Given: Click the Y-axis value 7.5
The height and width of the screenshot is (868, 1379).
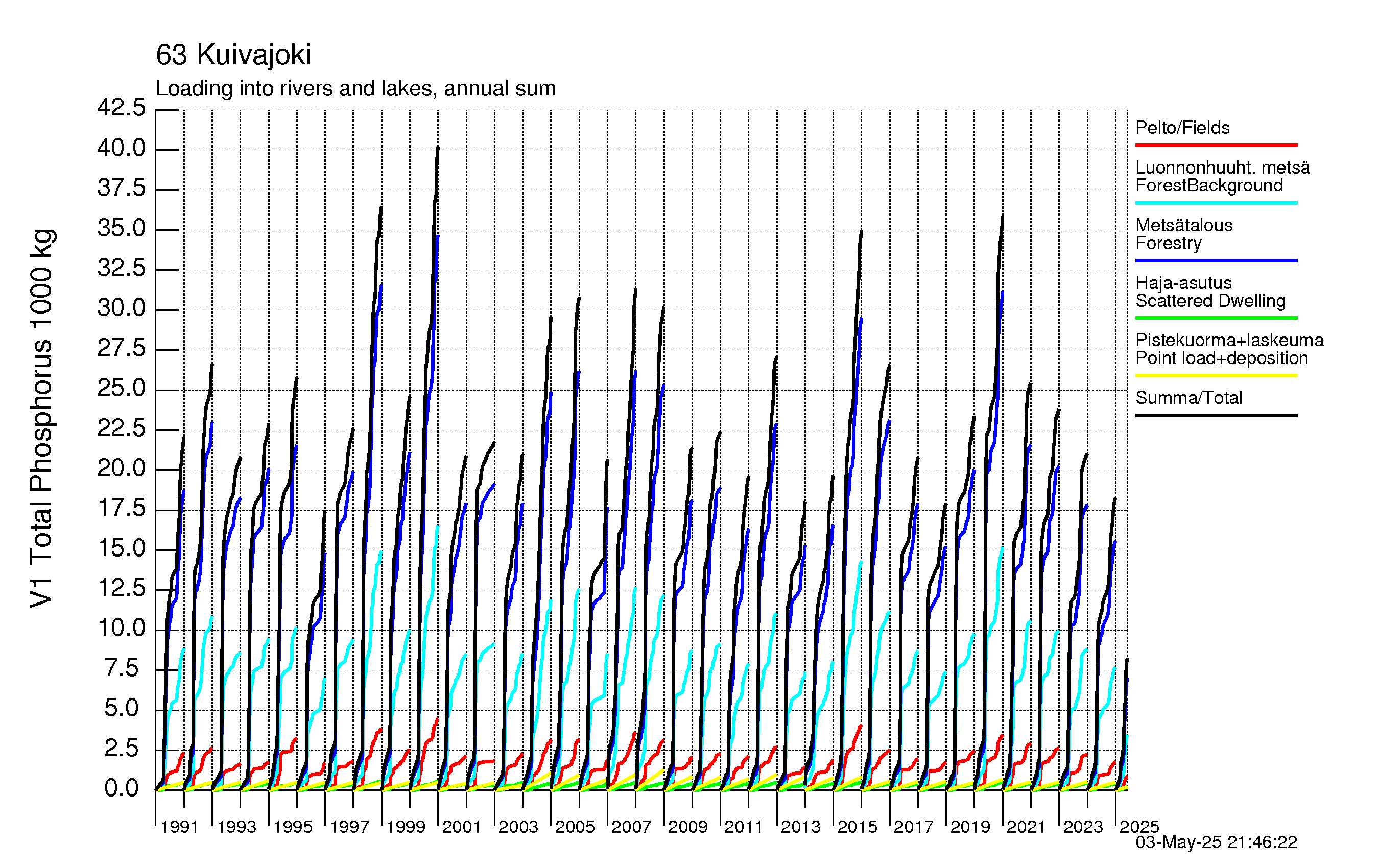Looking at the screenshot, I should click(122, 669).
